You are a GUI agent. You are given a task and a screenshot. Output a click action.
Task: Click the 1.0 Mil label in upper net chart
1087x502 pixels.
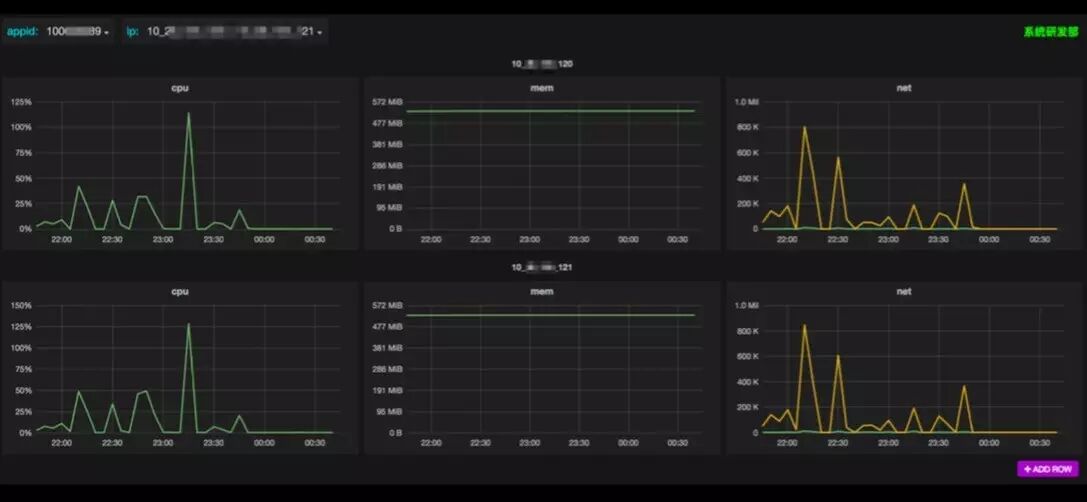click(x=747, y=102)
